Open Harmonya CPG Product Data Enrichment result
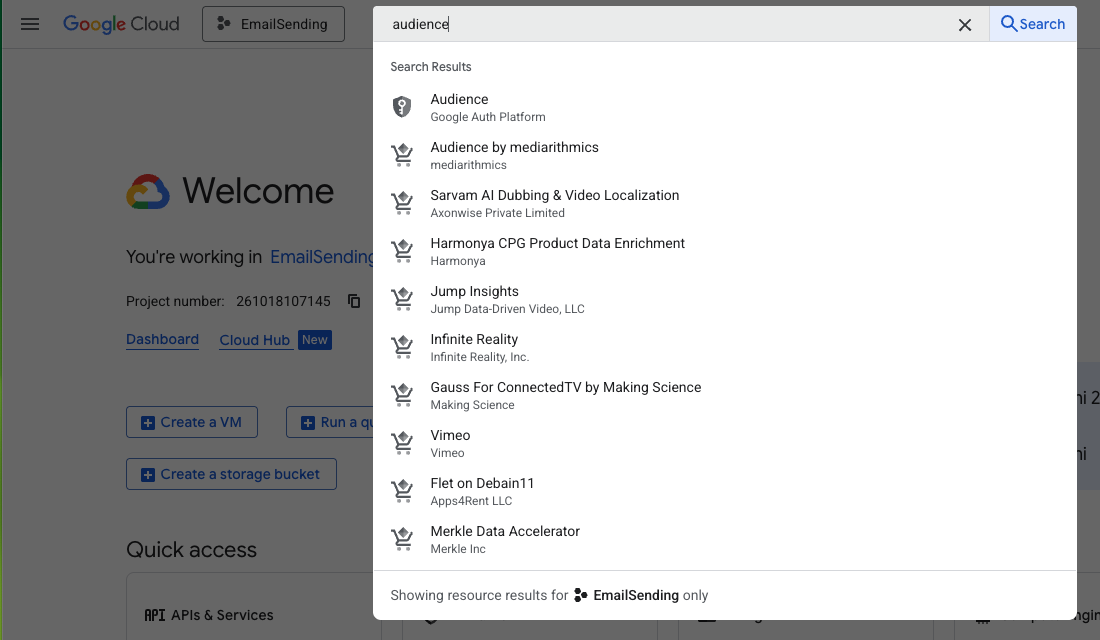The width and height of the screenshot is (1100, 640). coord(557,251)
